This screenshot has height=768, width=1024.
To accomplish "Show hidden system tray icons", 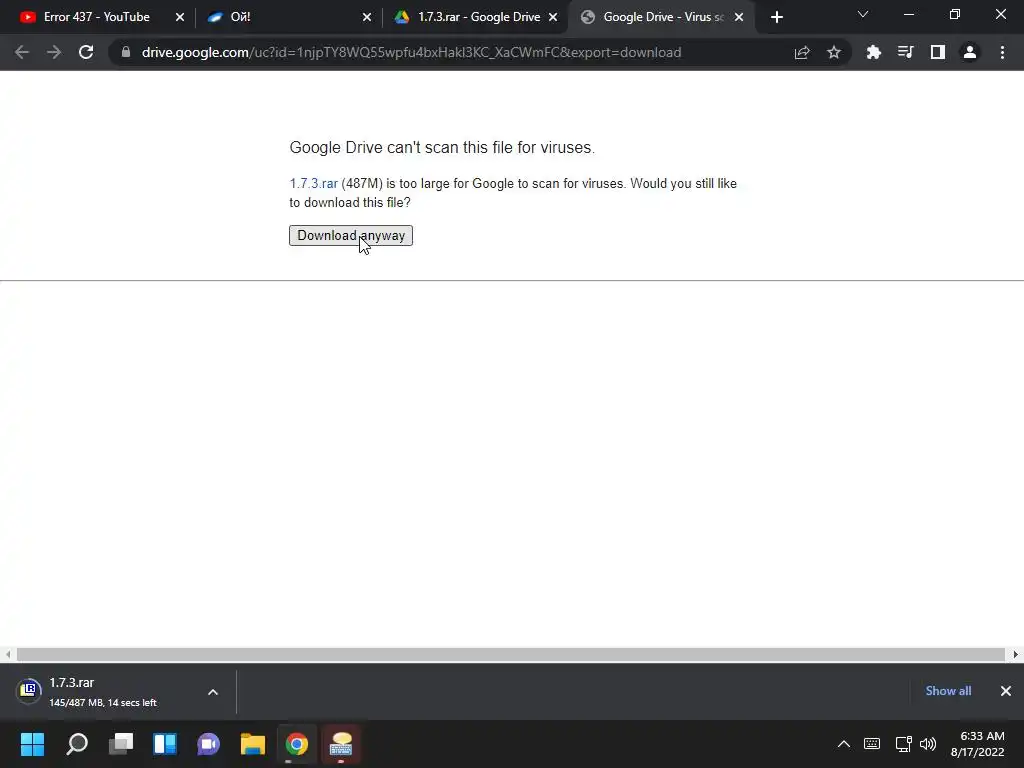I will (x=844, y=744).
